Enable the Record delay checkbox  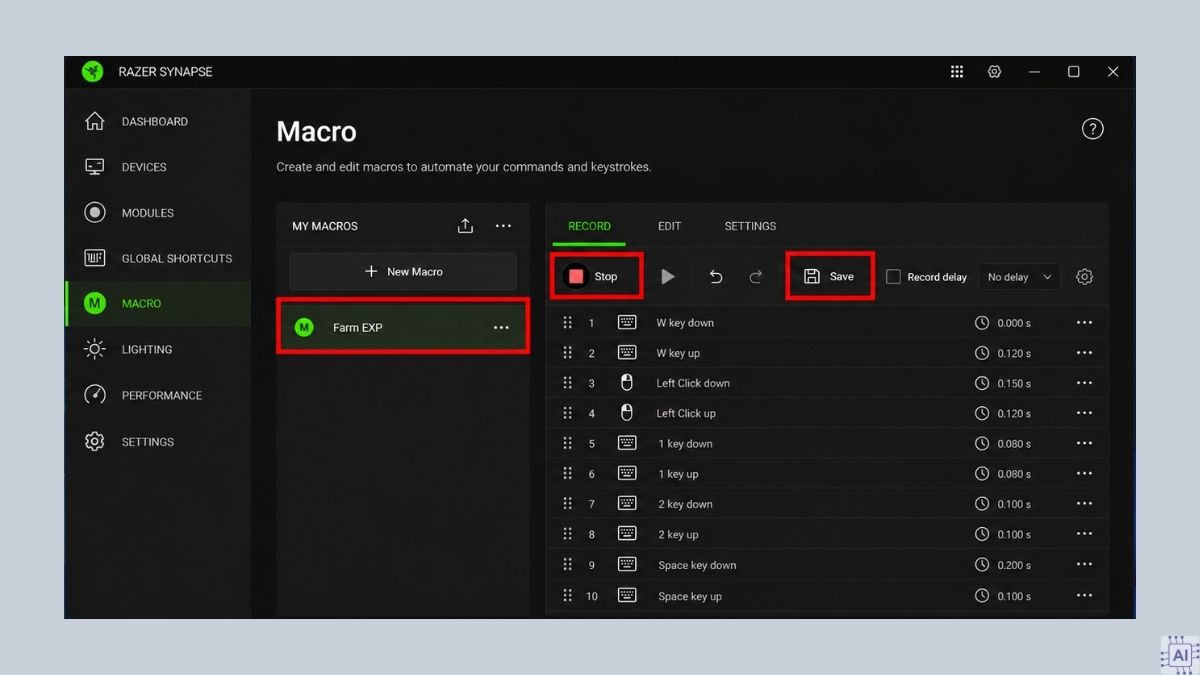pyautogui.click(x=894, y=277)
